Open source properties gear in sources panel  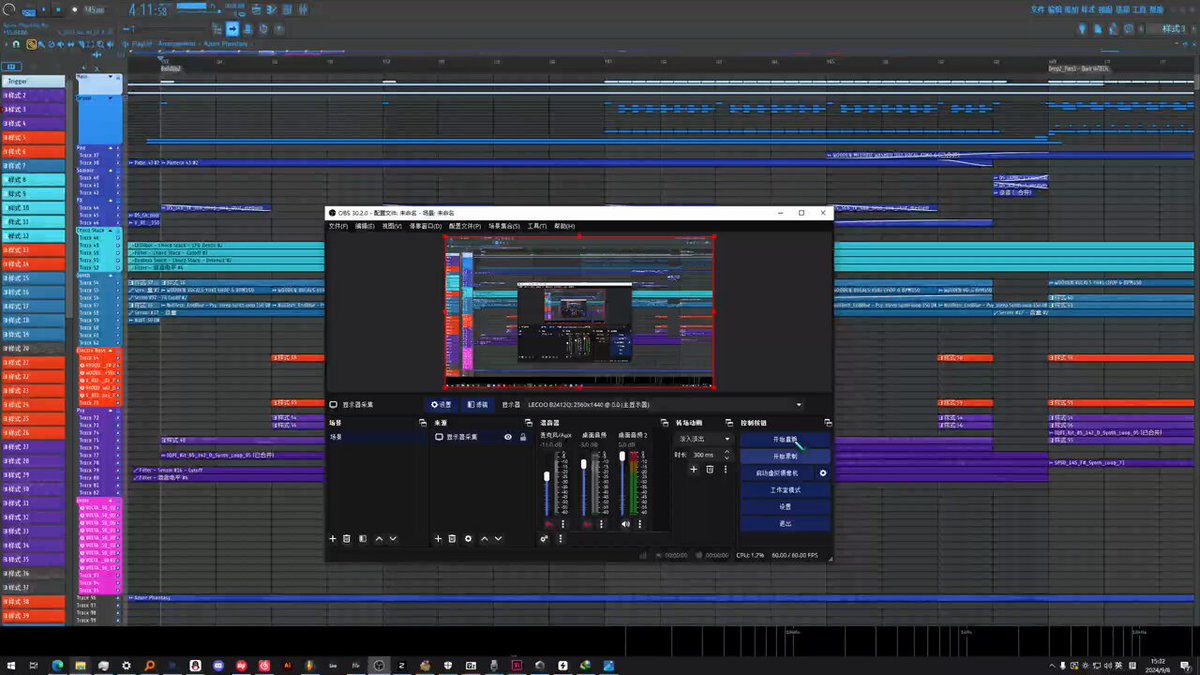click(467, 539)
